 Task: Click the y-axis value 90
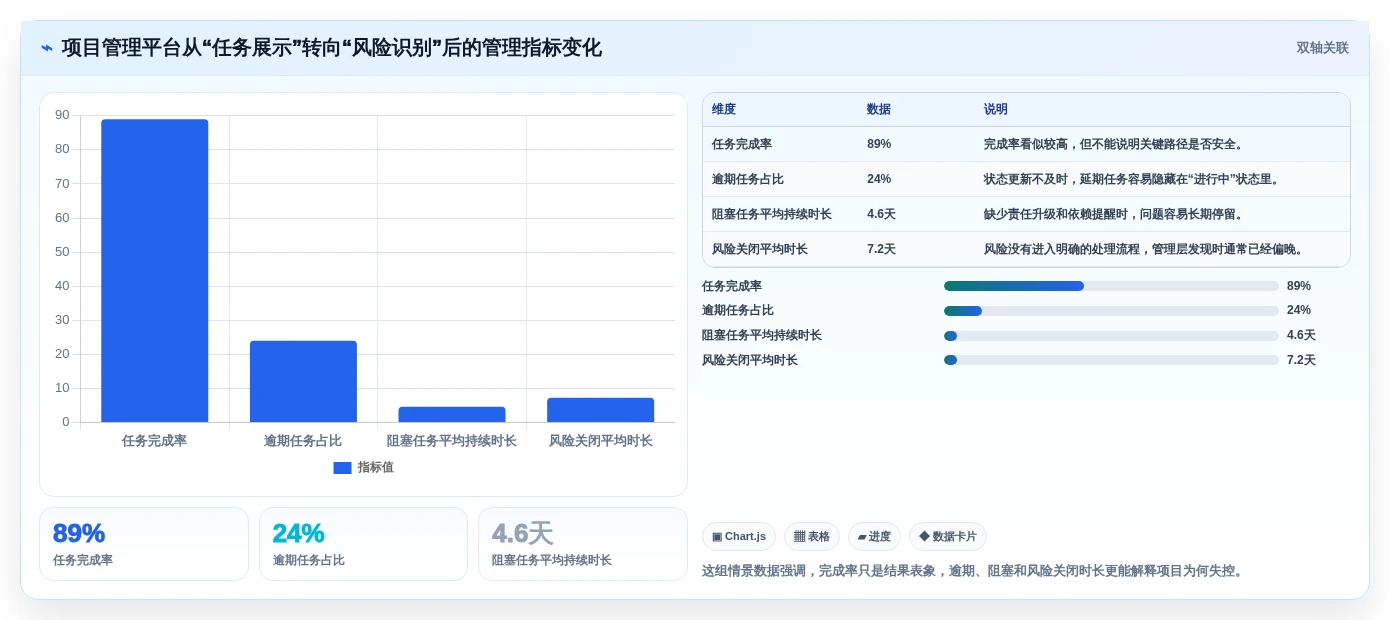[62, 115]
